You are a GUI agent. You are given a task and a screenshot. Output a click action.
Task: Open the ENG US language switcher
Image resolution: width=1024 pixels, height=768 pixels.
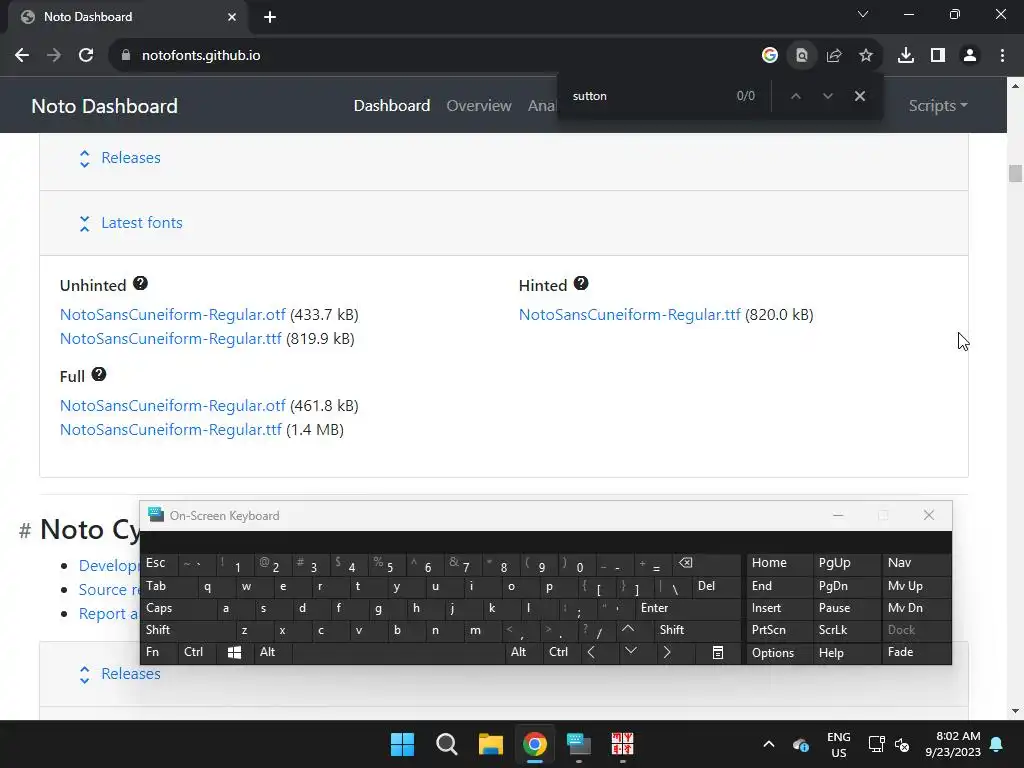tap(839, 744)
